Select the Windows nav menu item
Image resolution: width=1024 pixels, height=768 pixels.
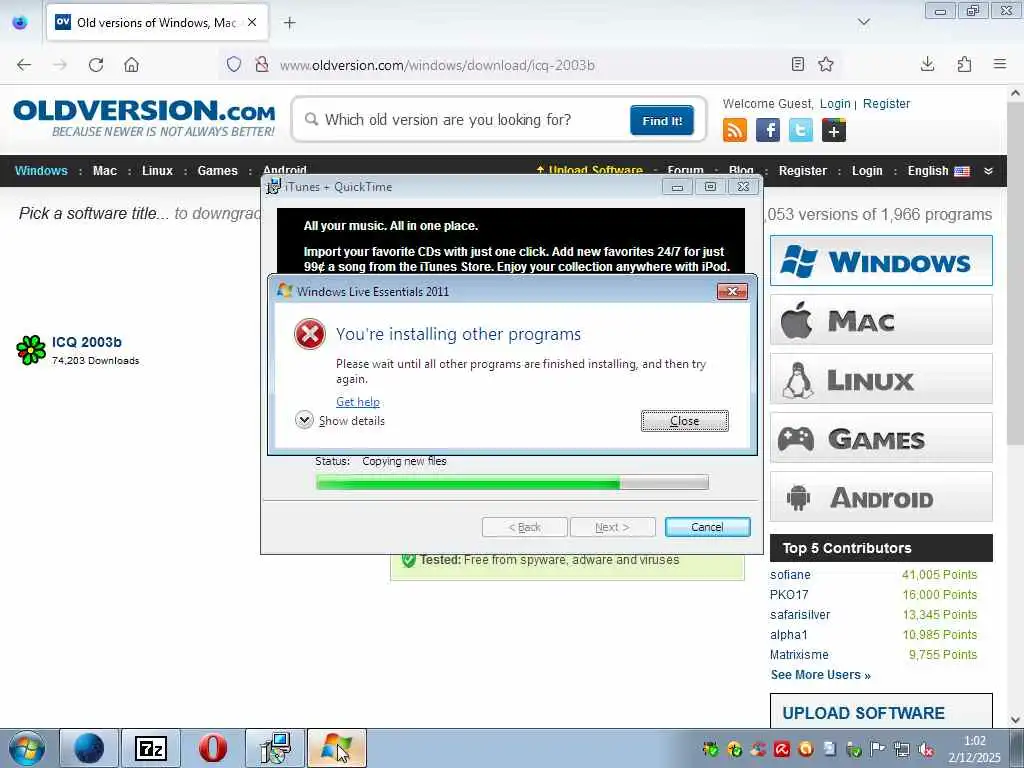point(41,171)
